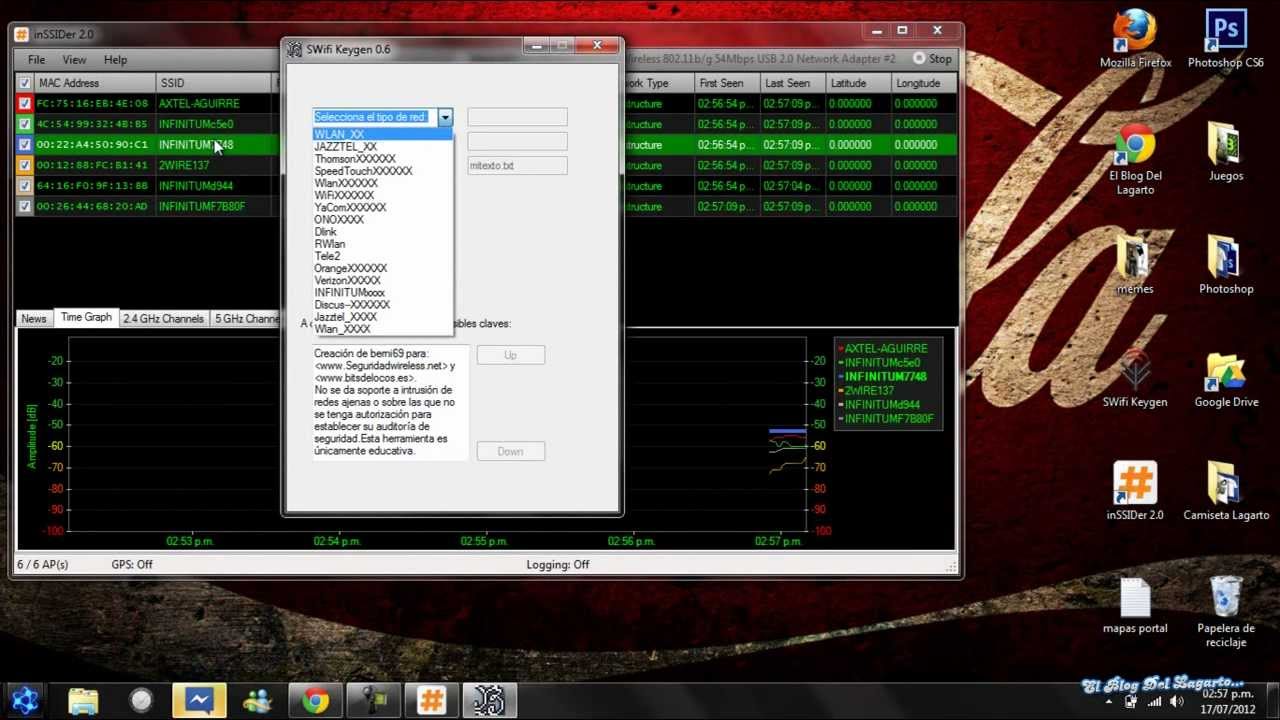The width and height of the screenshot is (1280, 720).
Task: Click the Down button in SWifi Keygen
Action: point(510,451)
